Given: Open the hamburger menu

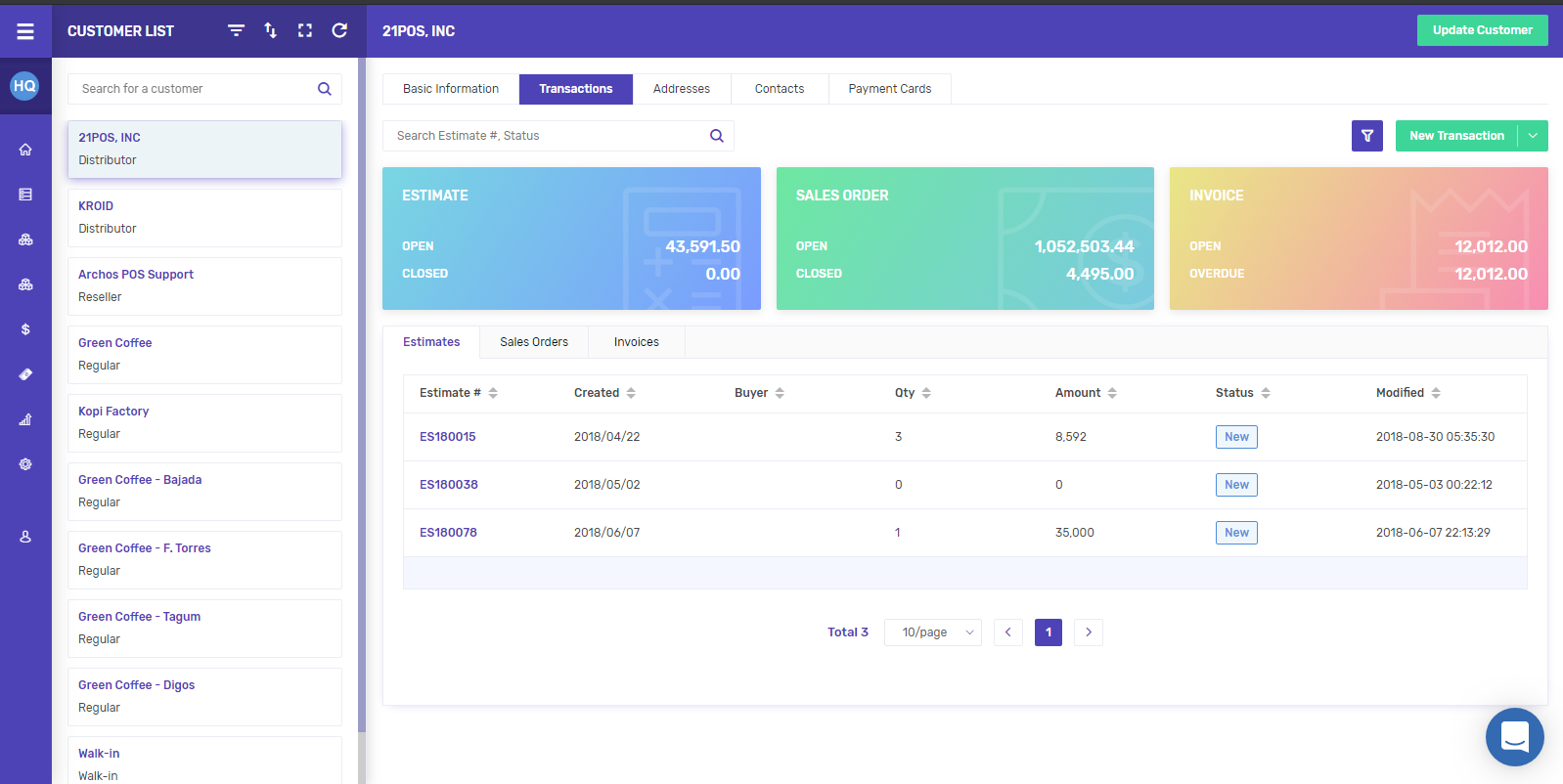Looking at the screenshot, I should pos(25,31).
